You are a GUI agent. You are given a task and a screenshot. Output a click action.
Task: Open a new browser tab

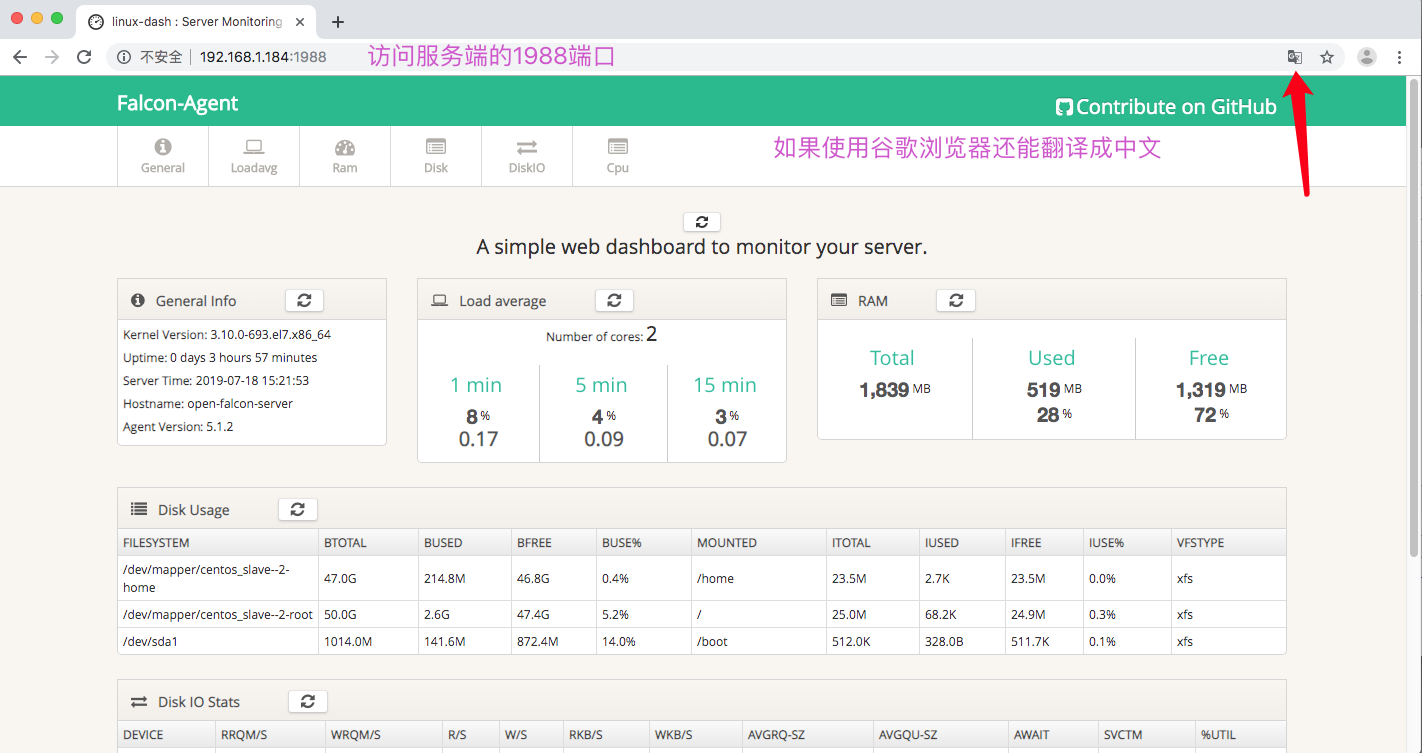[338, 21]
